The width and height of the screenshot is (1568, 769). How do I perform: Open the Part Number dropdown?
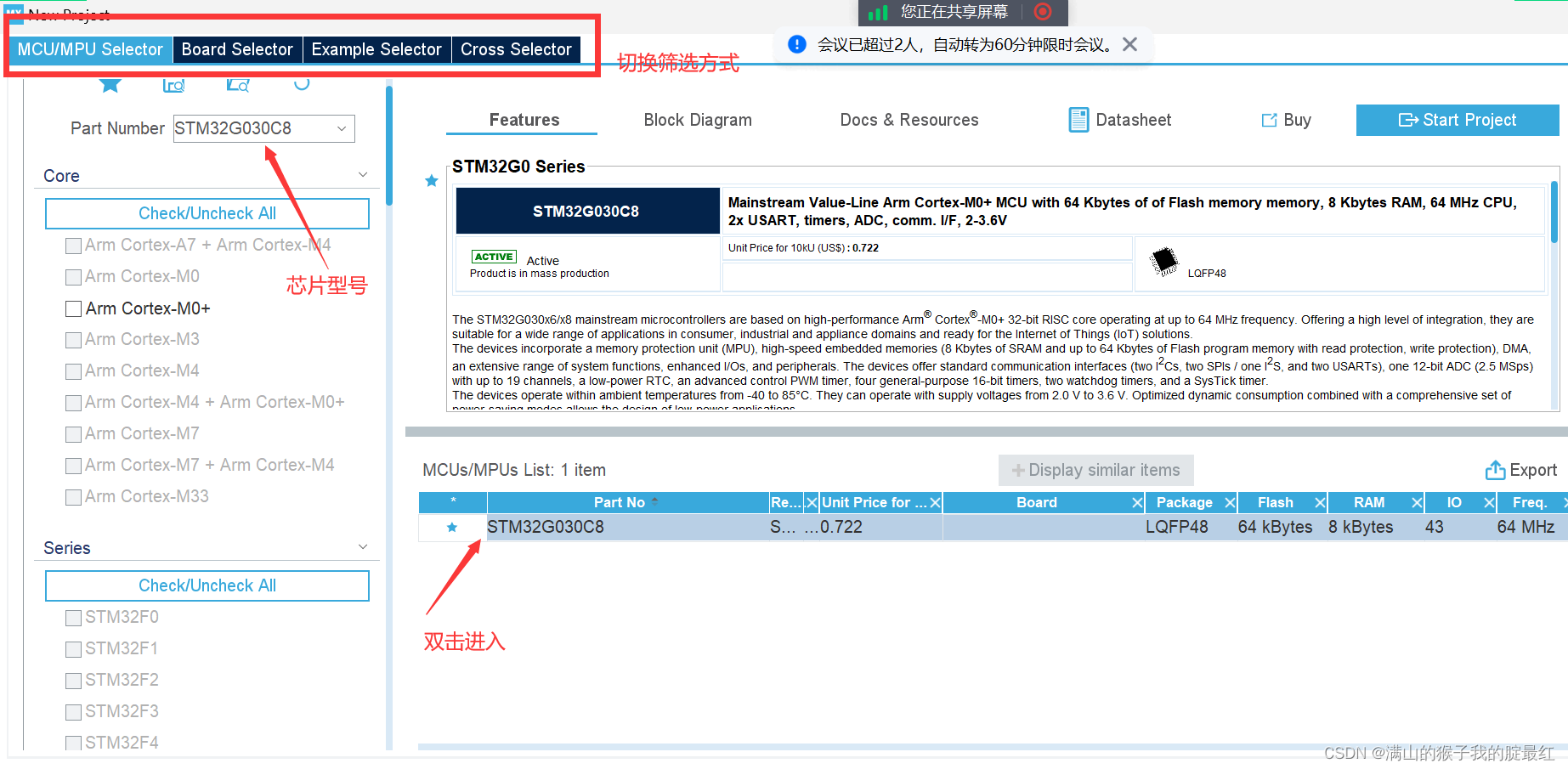pyautogui.click(x=342, y=129)
